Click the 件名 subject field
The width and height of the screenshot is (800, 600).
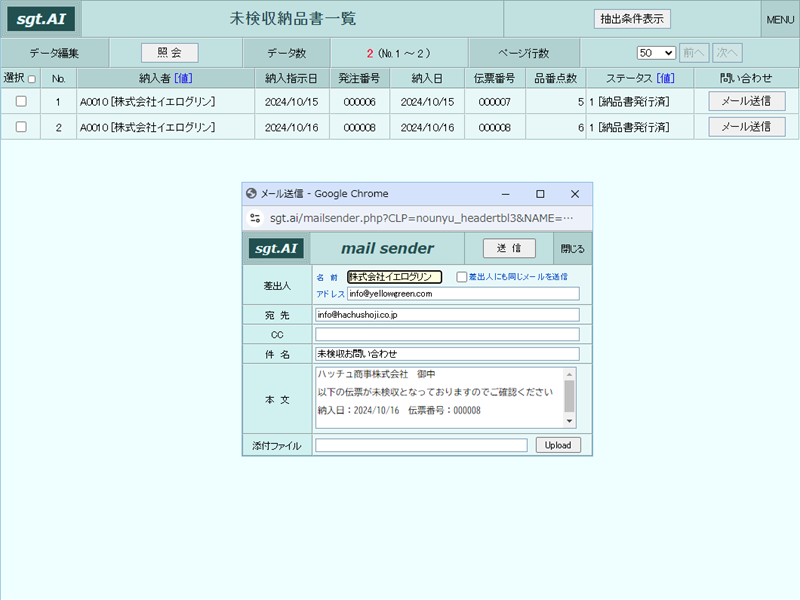[x=447, y=354]
